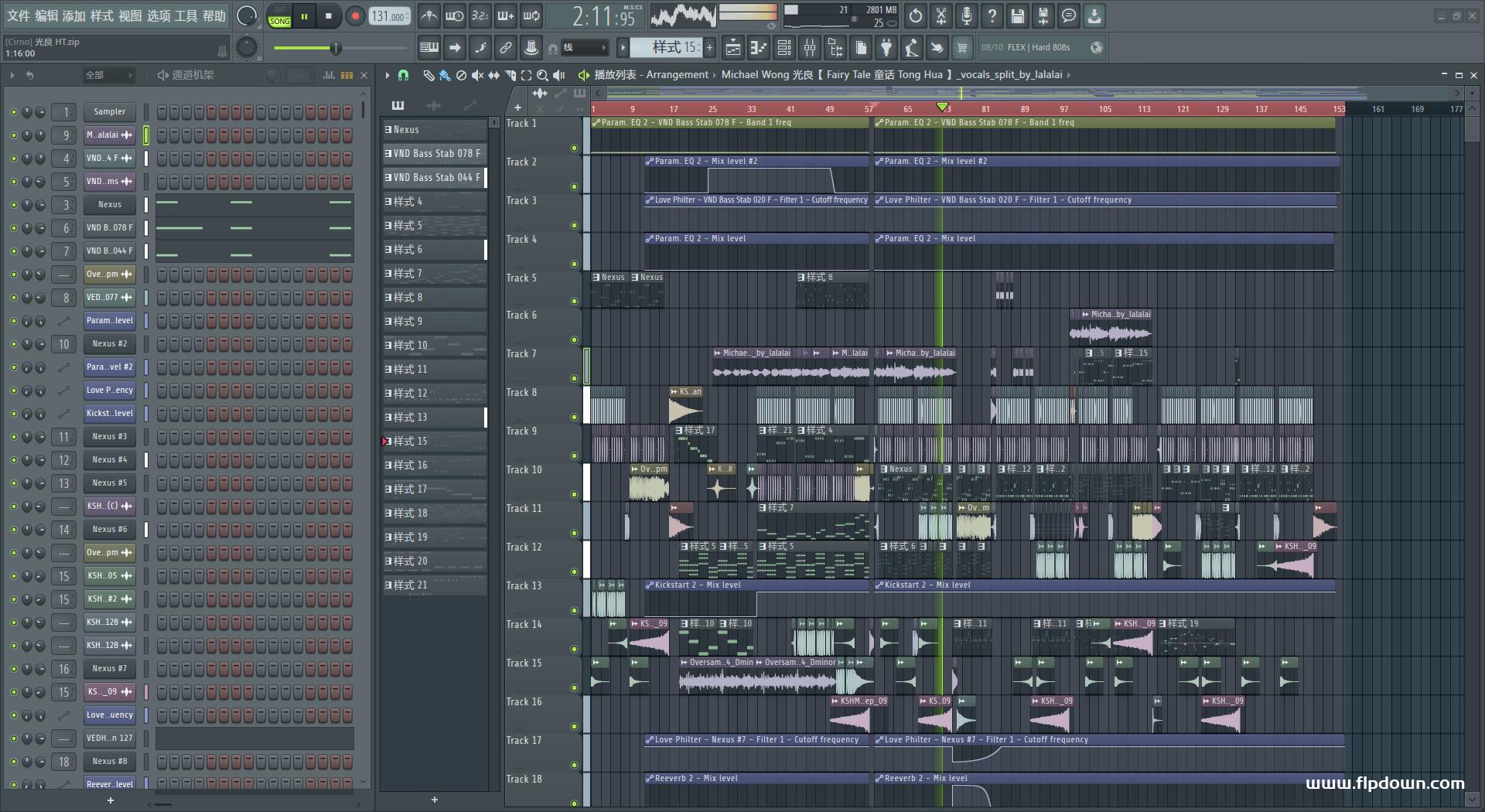Screen dimensions: 1485x812
Task: Open the mixer window icon
Action: 810,48
